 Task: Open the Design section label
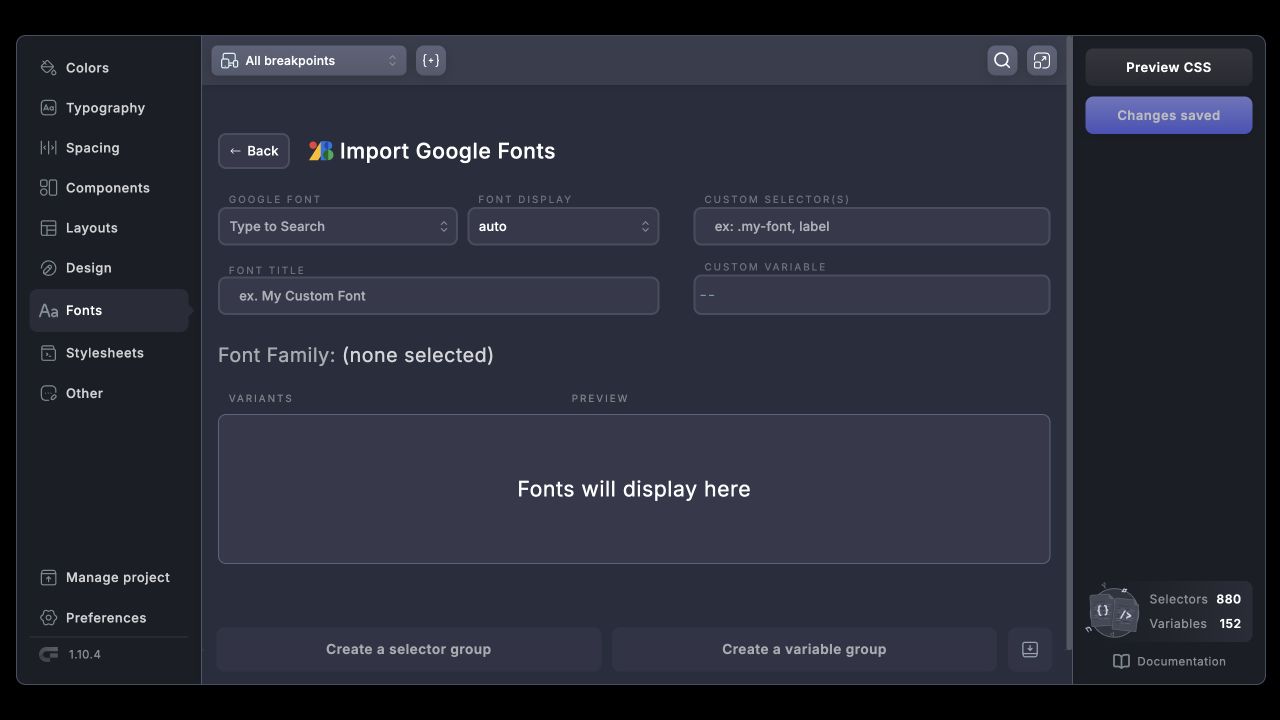(88, 267)
